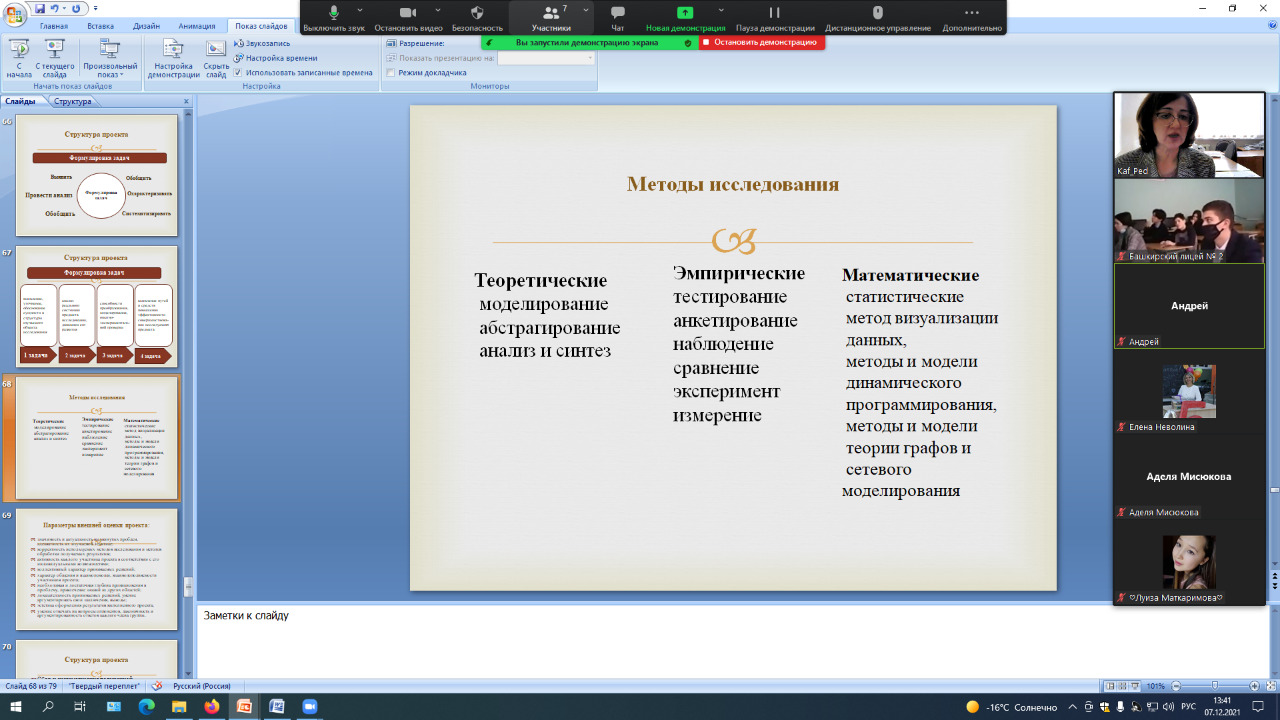Screen dimensions: 1280x720
Task: Open Zoom Безопасность options
Action: point(477,18)
